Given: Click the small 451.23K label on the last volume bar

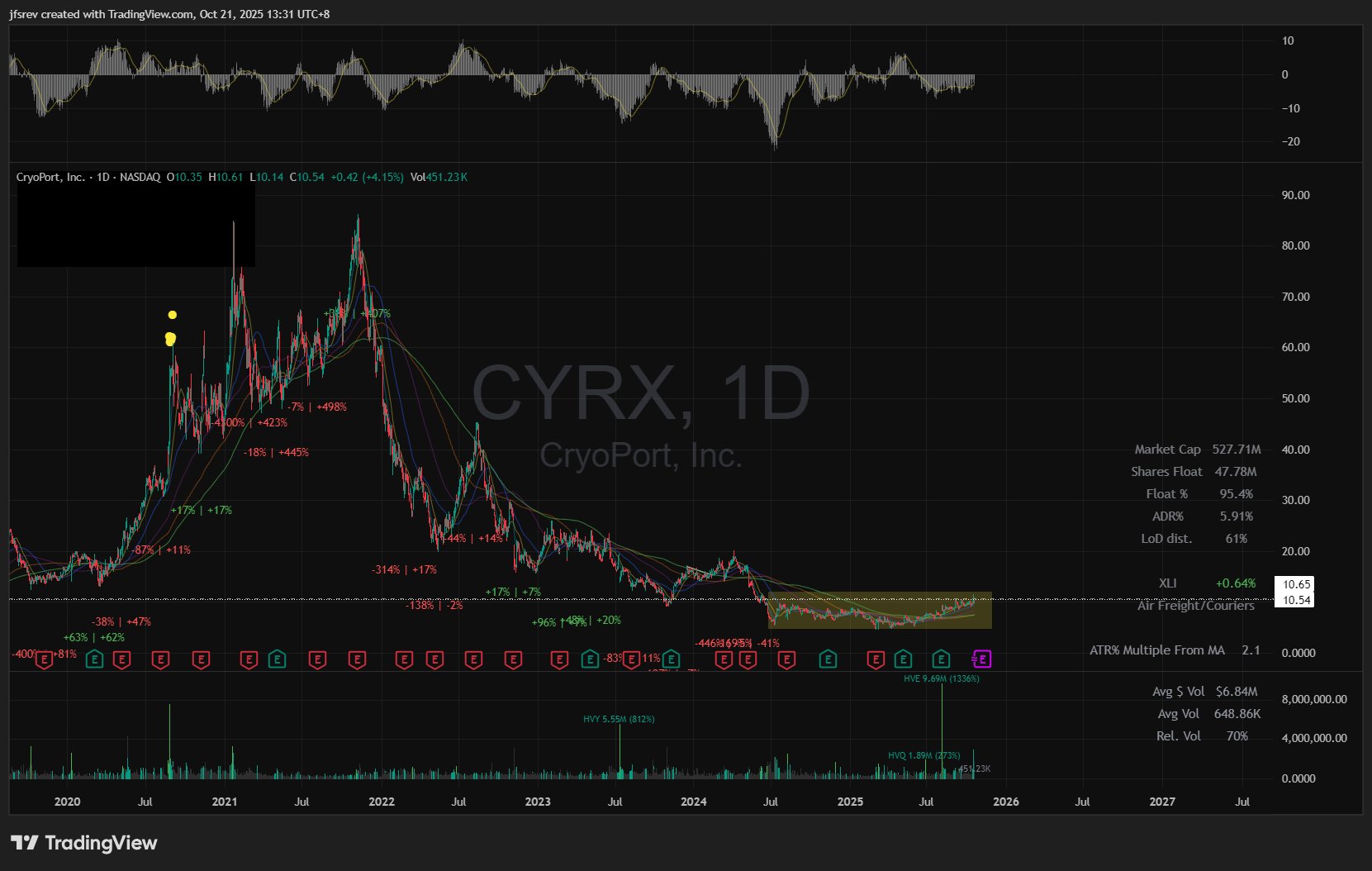Looking at the screenshot, I should point(975,769).
